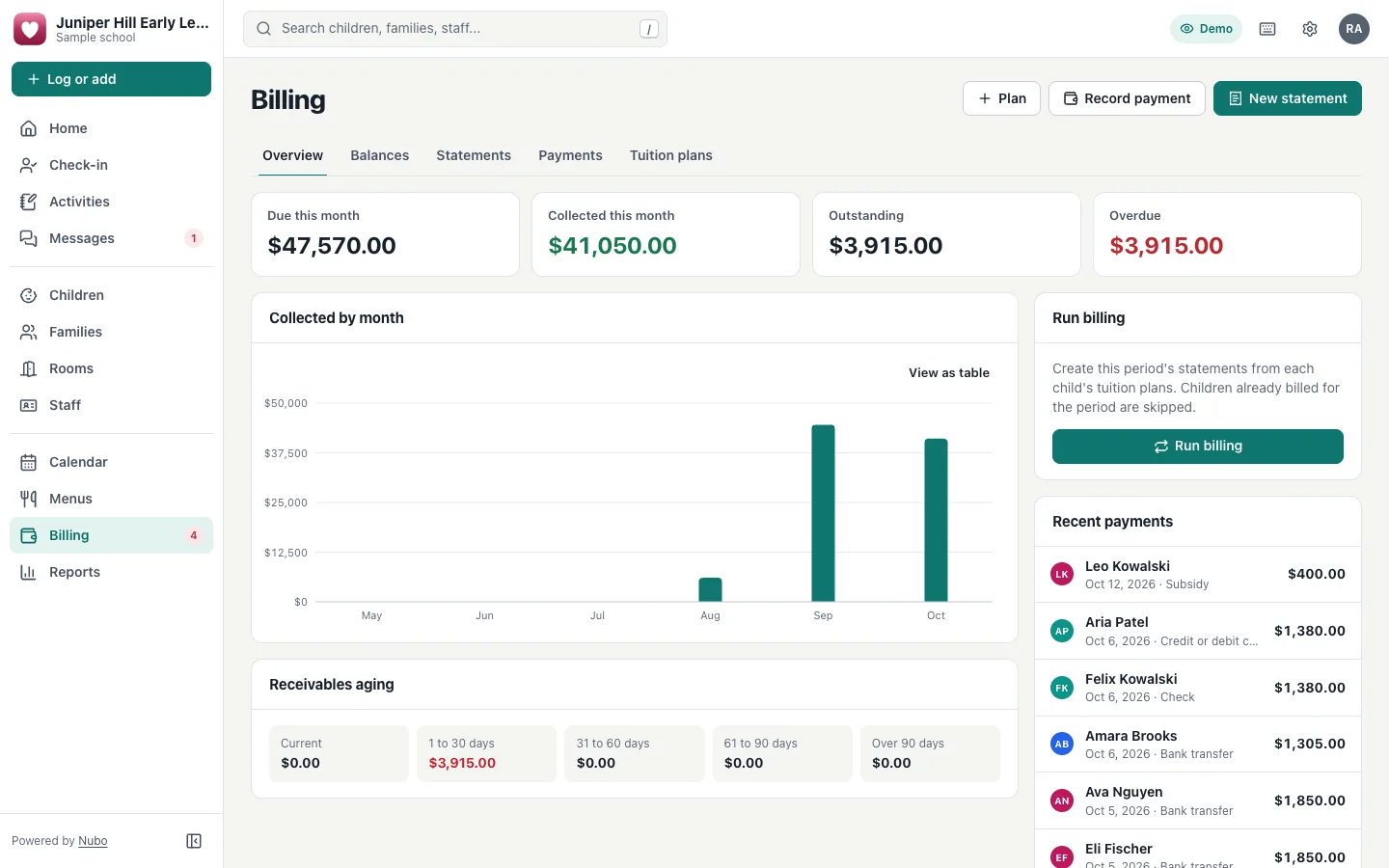Click Record payment button

(1127, 98)
